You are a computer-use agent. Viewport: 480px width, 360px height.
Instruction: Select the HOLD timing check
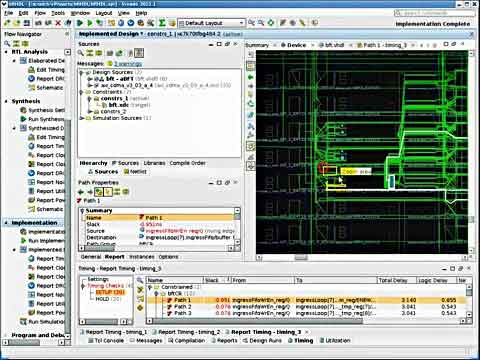[x=102, y=299]
